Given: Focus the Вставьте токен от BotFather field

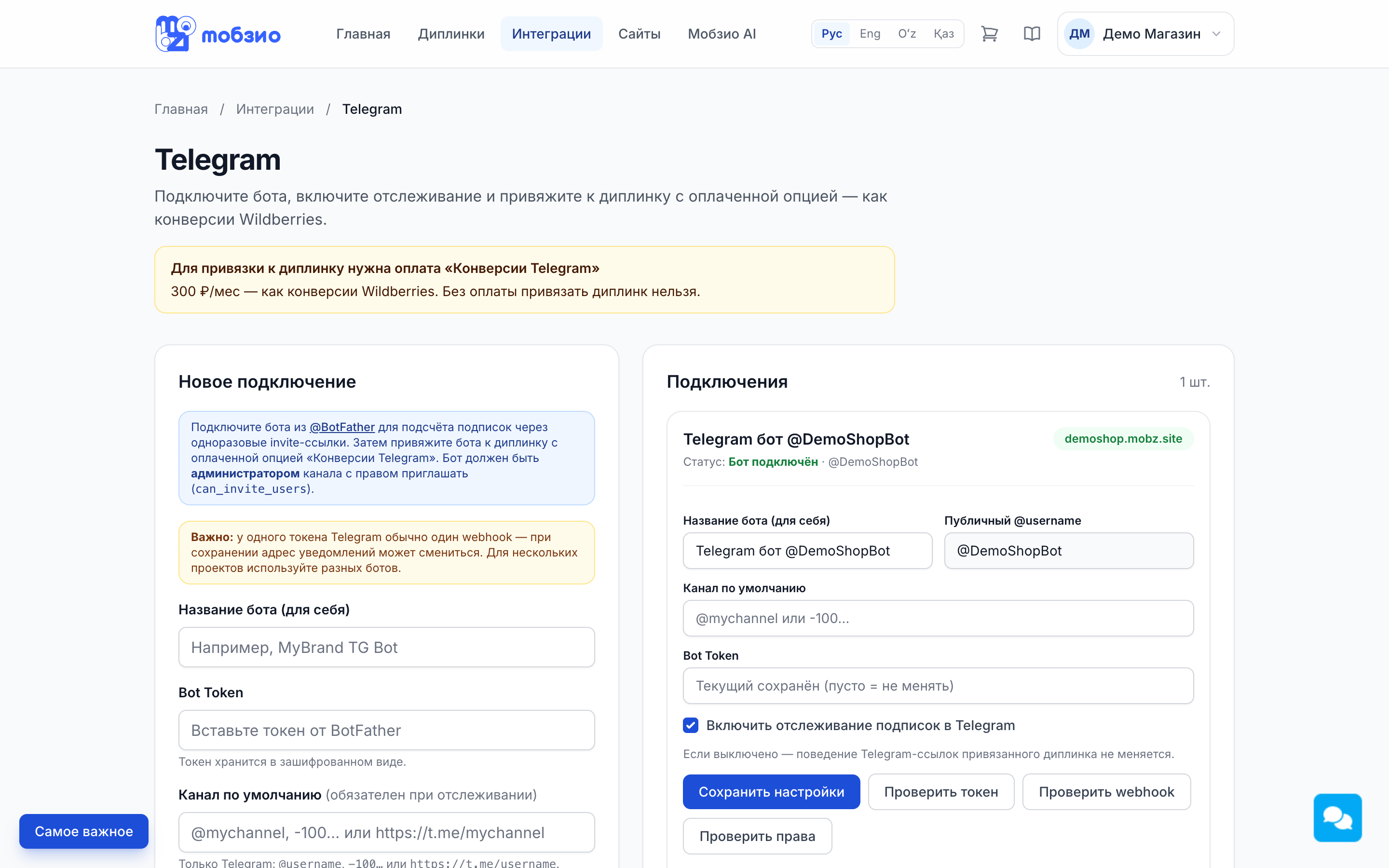Looking at the screenshot, I should (x=386, y=730).
